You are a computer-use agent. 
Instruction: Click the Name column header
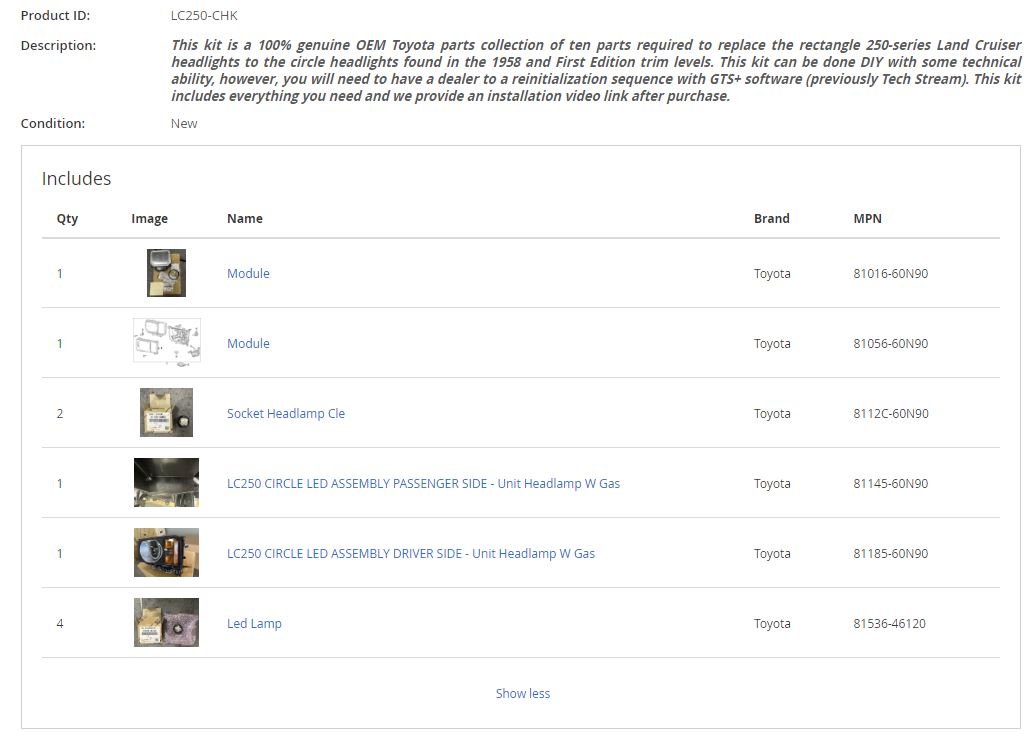point(245,219)
